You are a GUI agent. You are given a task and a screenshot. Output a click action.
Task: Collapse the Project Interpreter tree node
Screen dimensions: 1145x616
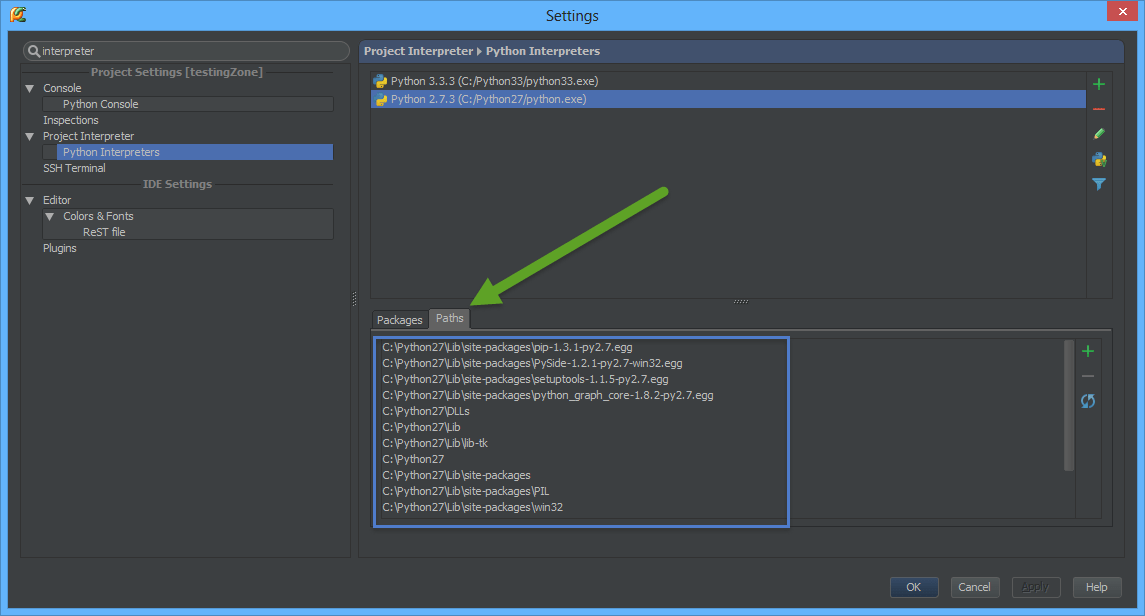pos(29,136)
